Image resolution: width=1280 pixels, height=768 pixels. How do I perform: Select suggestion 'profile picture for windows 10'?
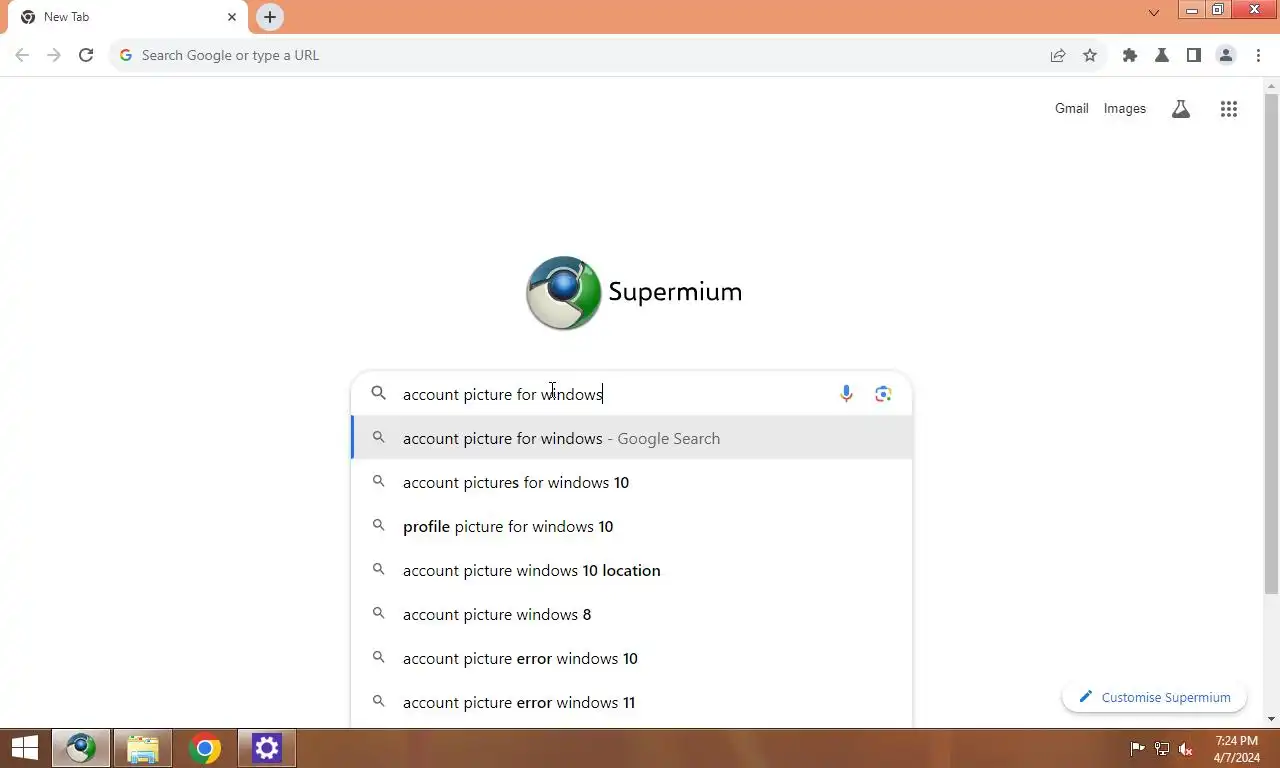click(631, 526)
